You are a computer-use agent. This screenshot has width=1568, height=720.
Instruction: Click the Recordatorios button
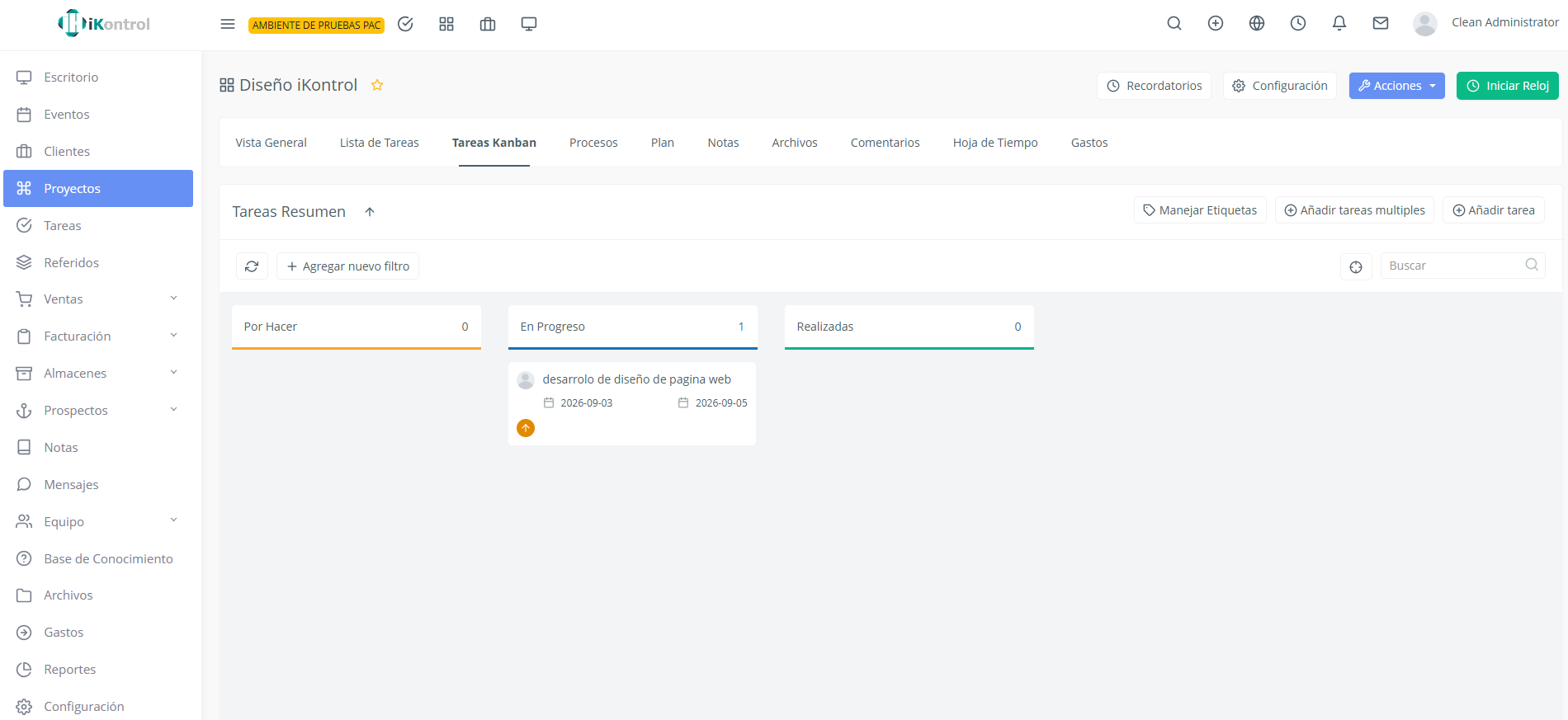[x=1154, y=86]
